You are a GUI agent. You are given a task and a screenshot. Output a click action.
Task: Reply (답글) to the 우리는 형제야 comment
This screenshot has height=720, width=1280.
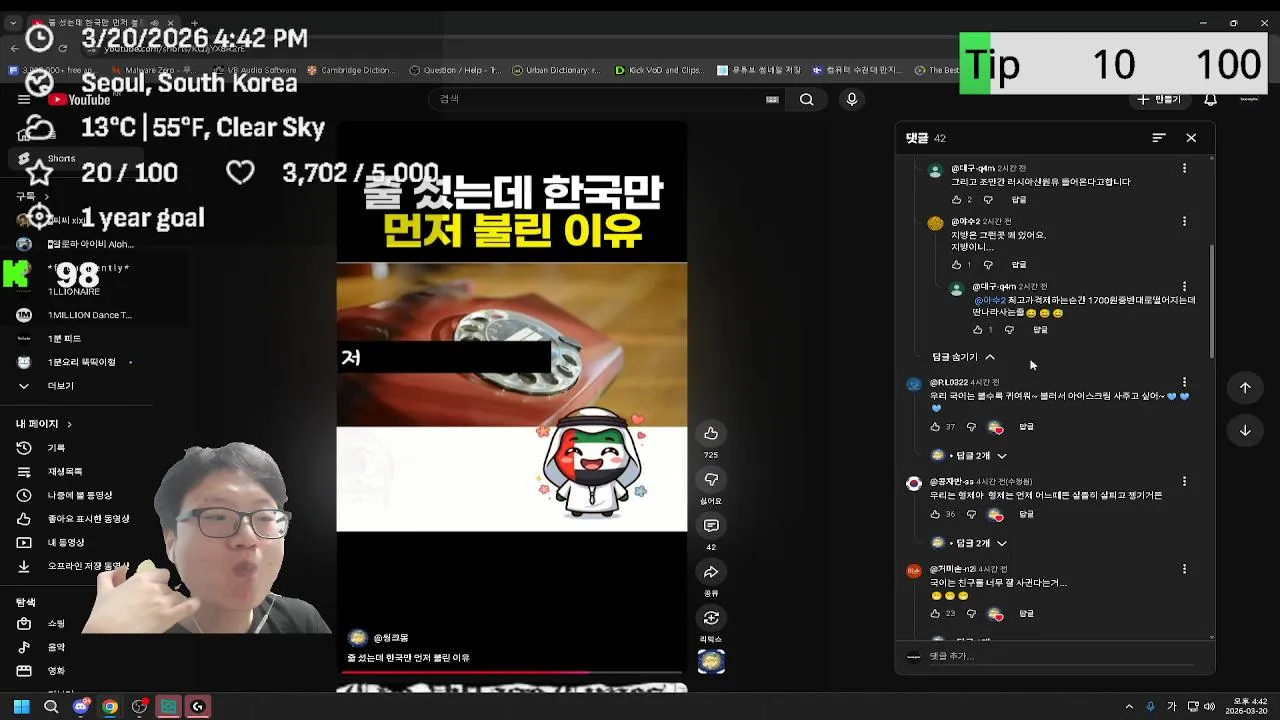(x=1026, y=514)
